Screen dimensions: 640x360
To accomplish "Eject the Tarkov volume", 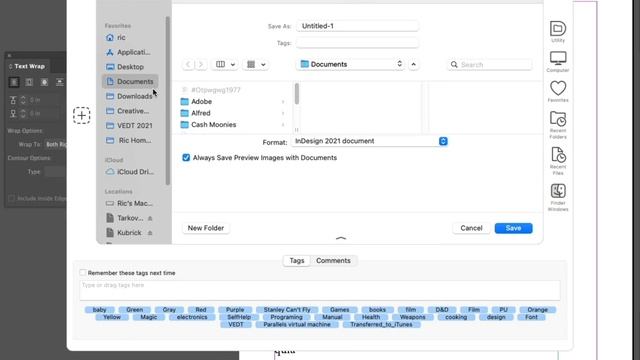I will (x=150, y=218).
